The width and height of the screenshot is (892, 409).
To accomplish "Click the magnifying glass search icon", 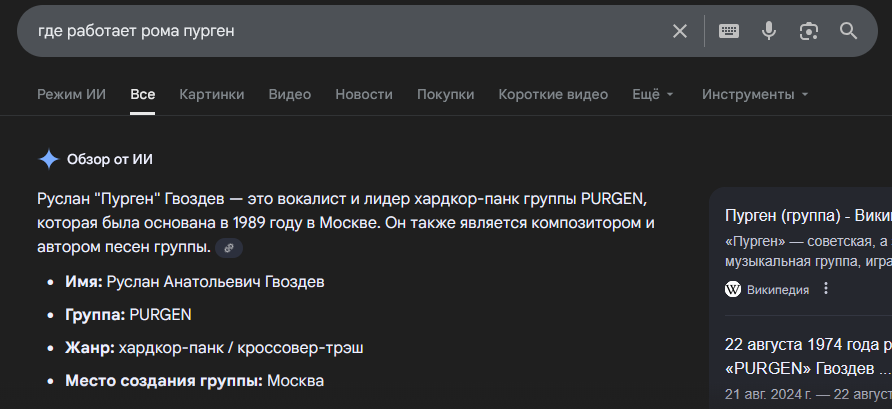I will coord(849,31).
